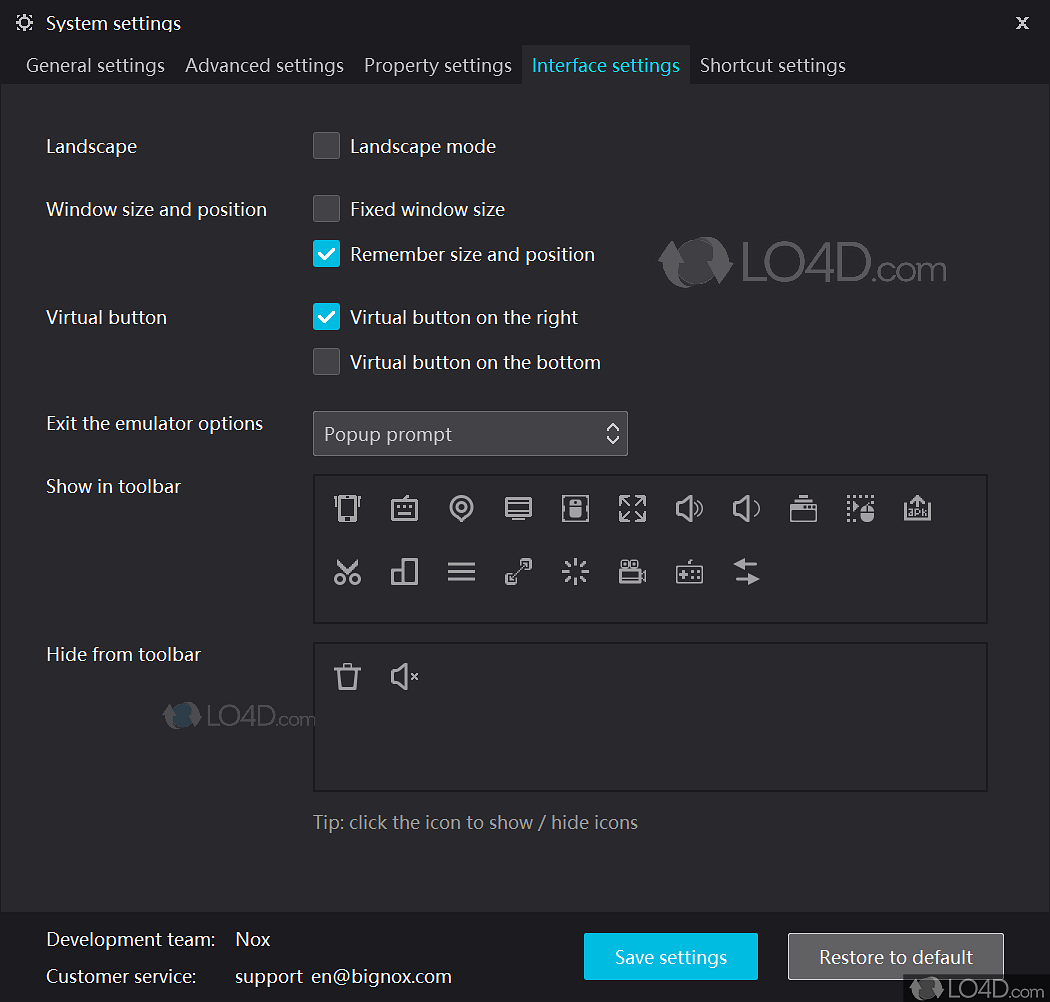Click the 'Exit the emulator options' label

click(155, 423)
